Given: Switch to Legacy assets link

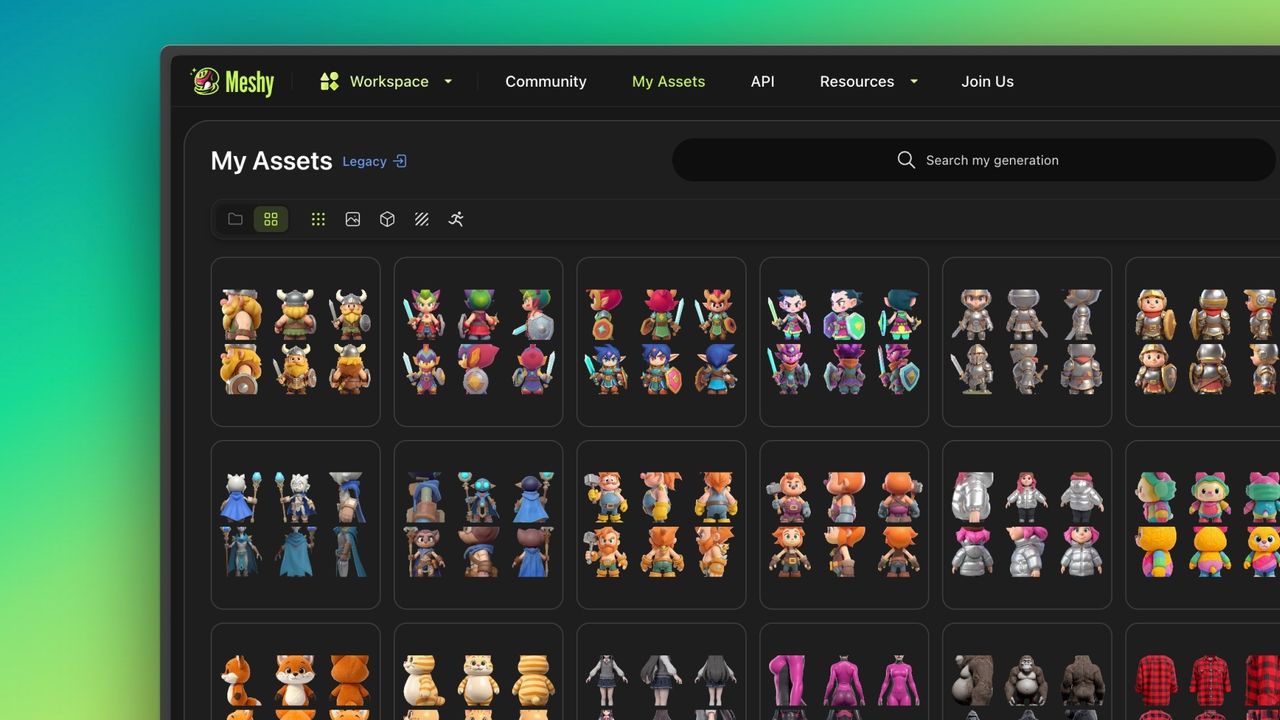Looking at the screenshot, I should (364, 161).
